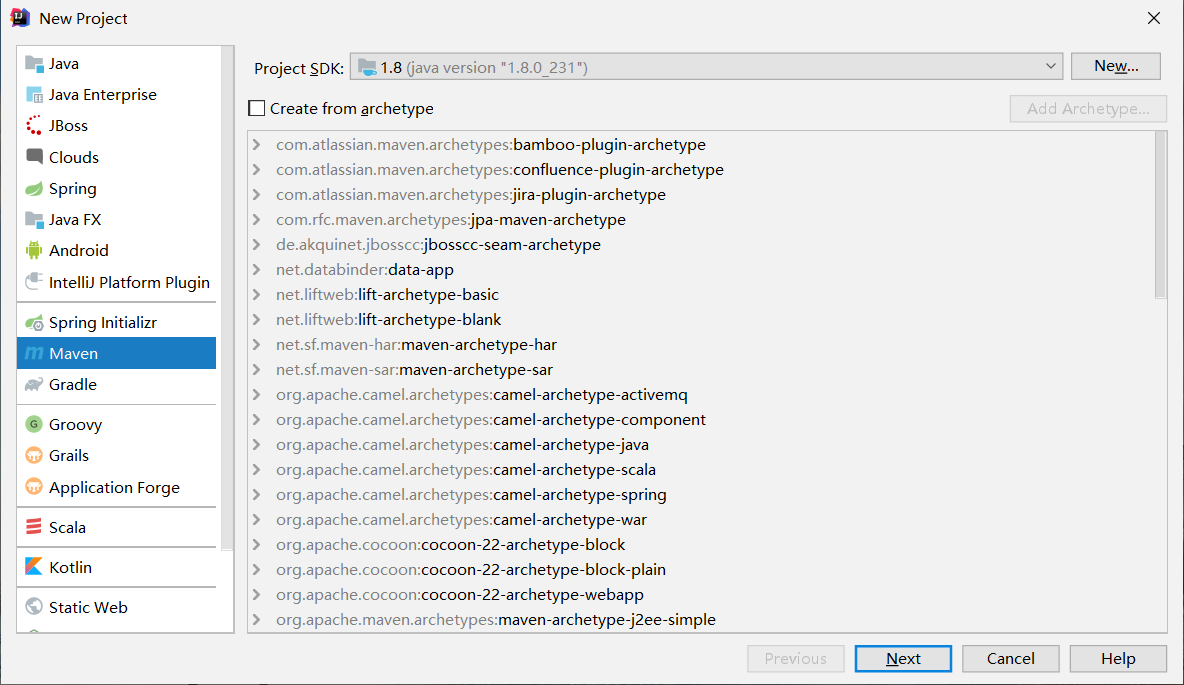Click the JBoss red dots icon
This screenshot has height=685, width=1184.
click(x=34, y=125)
